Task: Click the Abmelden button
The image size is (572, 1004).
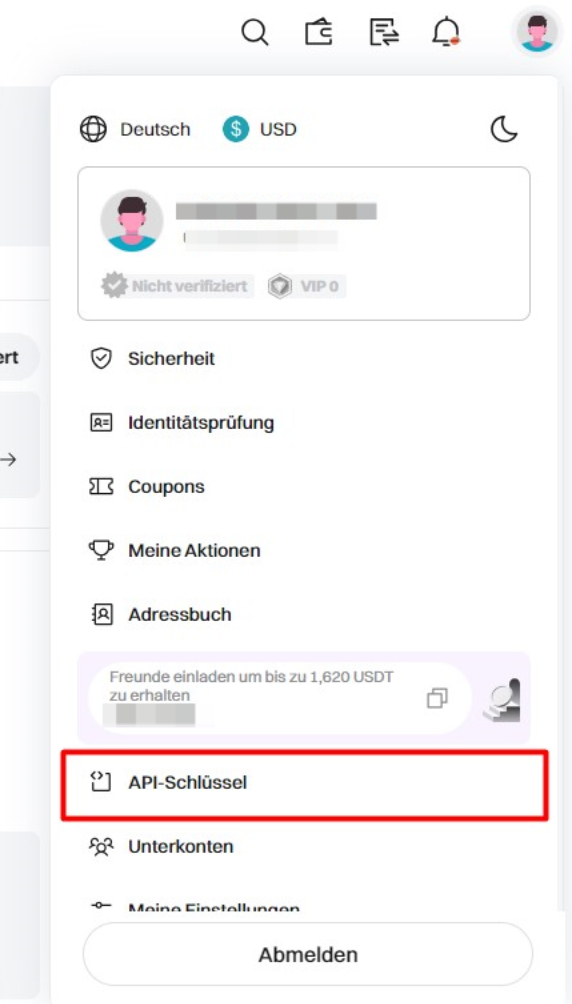Action: click(x=307, y=955)
